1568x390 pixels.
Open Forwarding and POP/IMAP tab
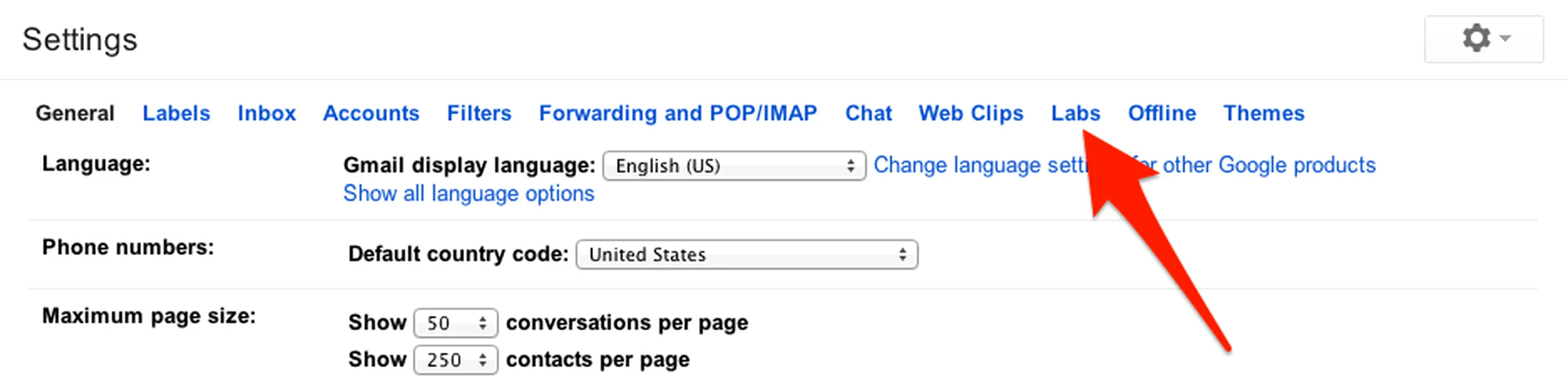pyautogui.click(x=677, y=113)
